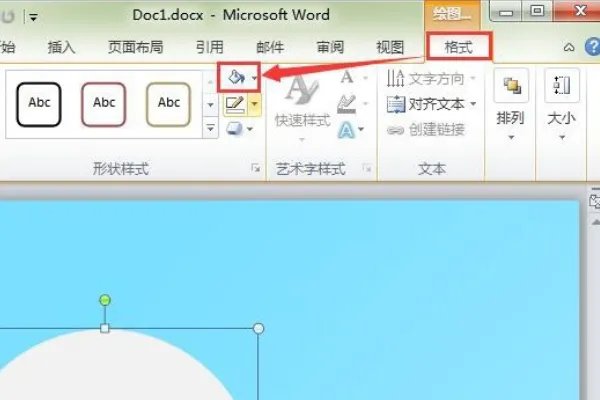
Task: Click the Text Outline icon
Action: 347,104
